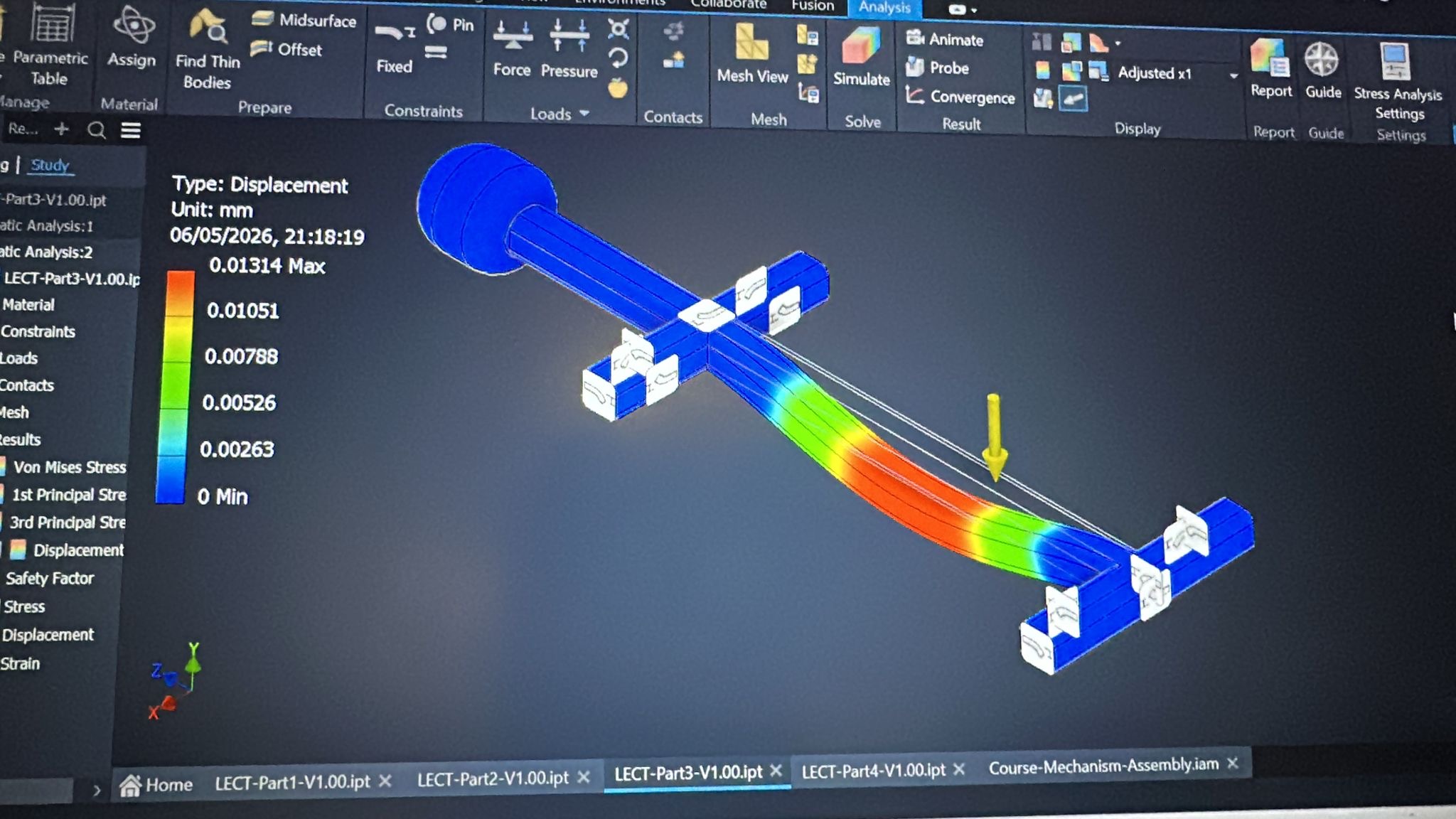Open Stress Analysis Settings
1456x819 pixels.
(1398, 82)
